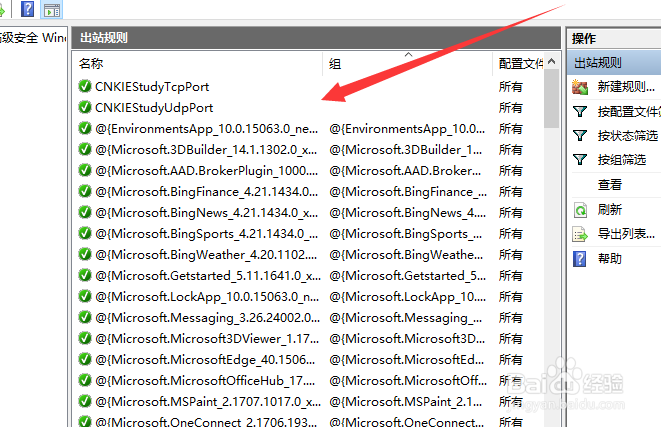The width and height of the screenshot is (661, 427).
Task: Select rule @{Microsoft.Messaging_3.26.24002.0...
Action: [207, 318]
